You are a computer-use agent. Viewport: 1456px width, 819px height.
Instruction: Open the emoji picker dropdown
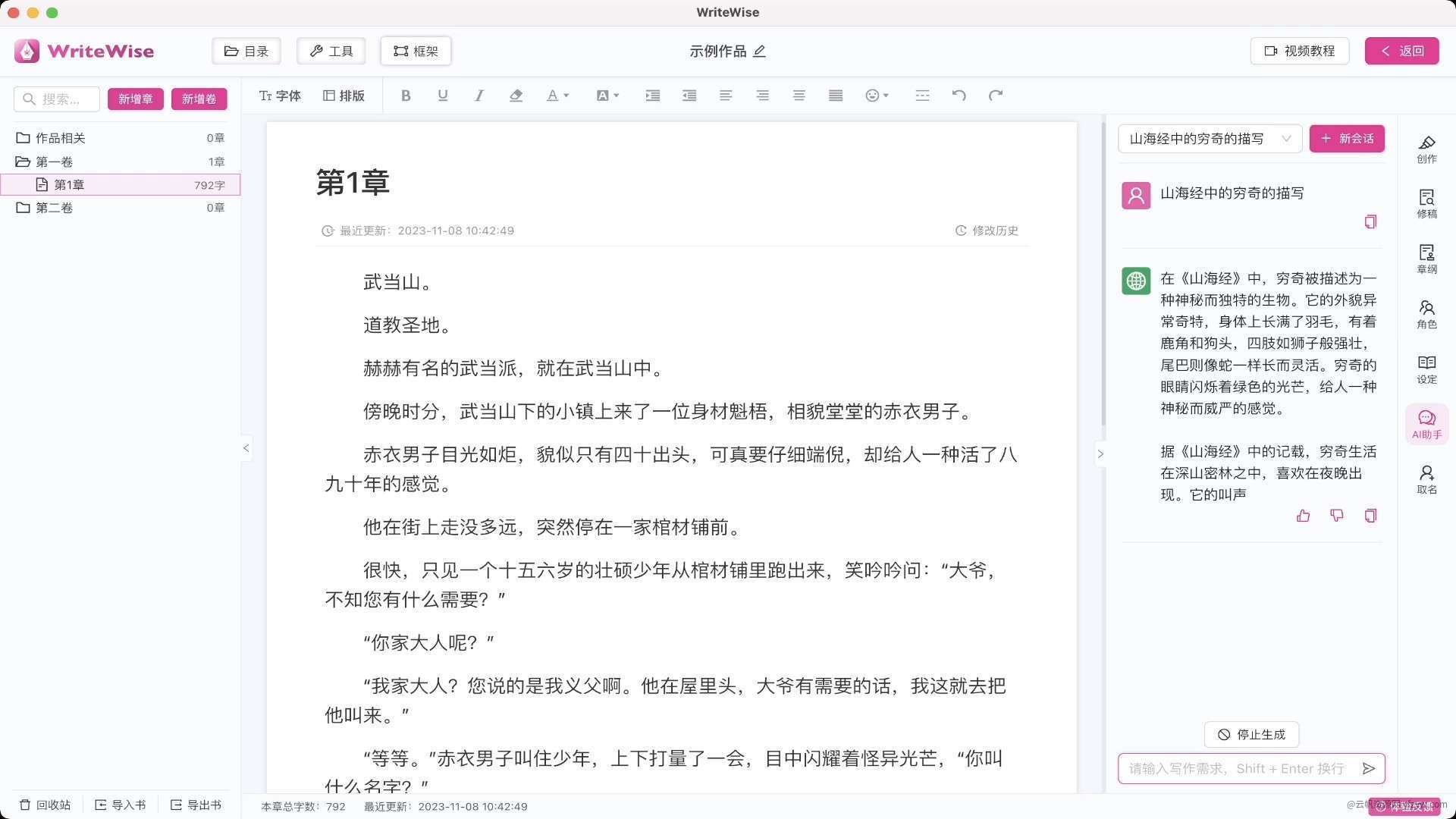pyautogui.click(x=877, y=96)
